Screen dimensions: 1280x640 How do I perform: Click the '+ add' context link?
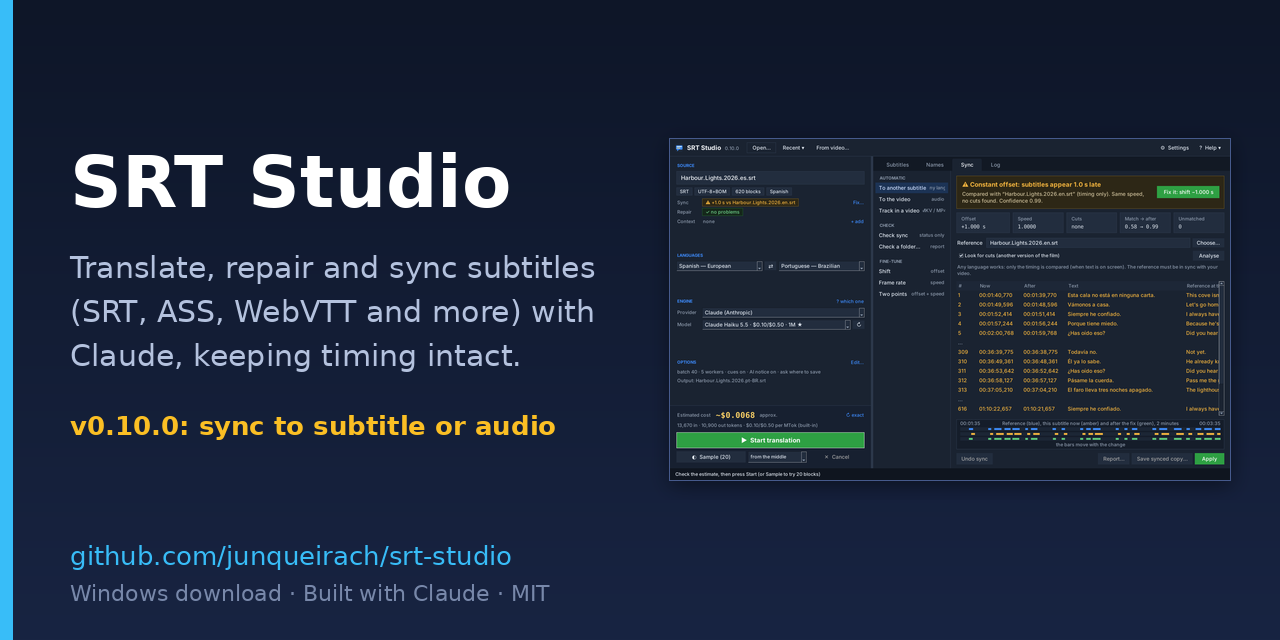tap(857, 221)
